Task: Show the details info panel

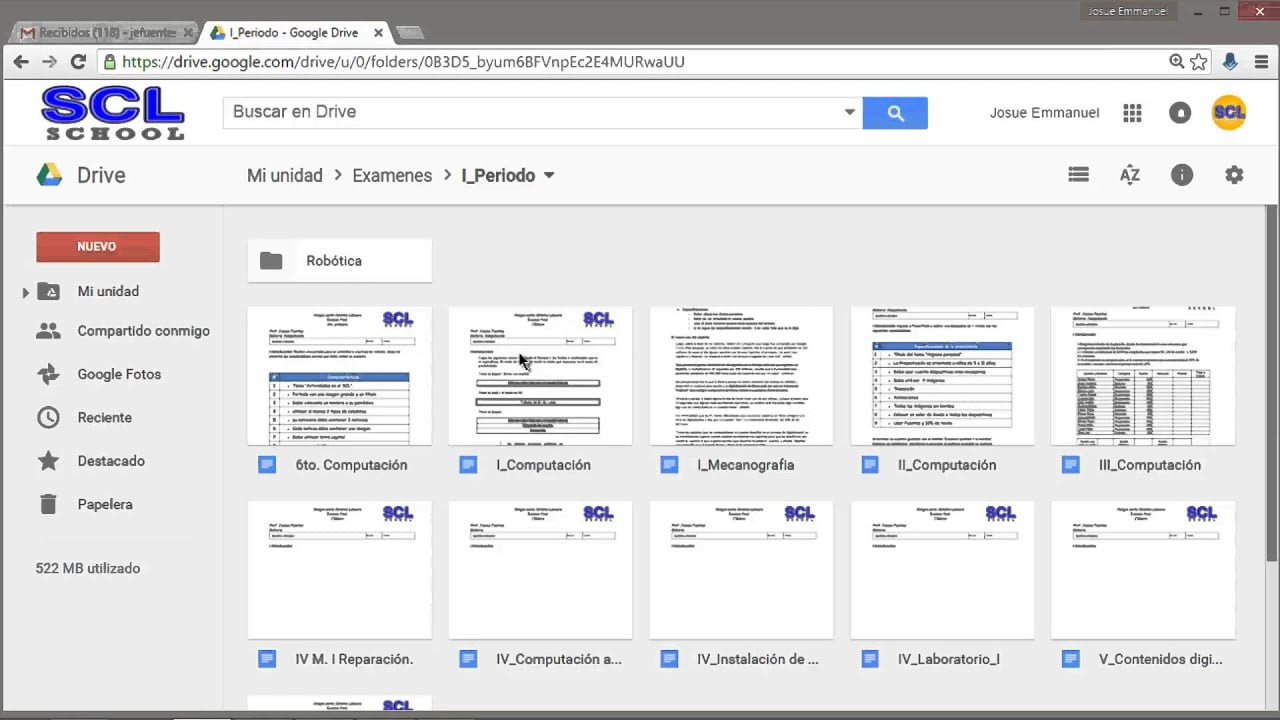Action: point(1182,175)
